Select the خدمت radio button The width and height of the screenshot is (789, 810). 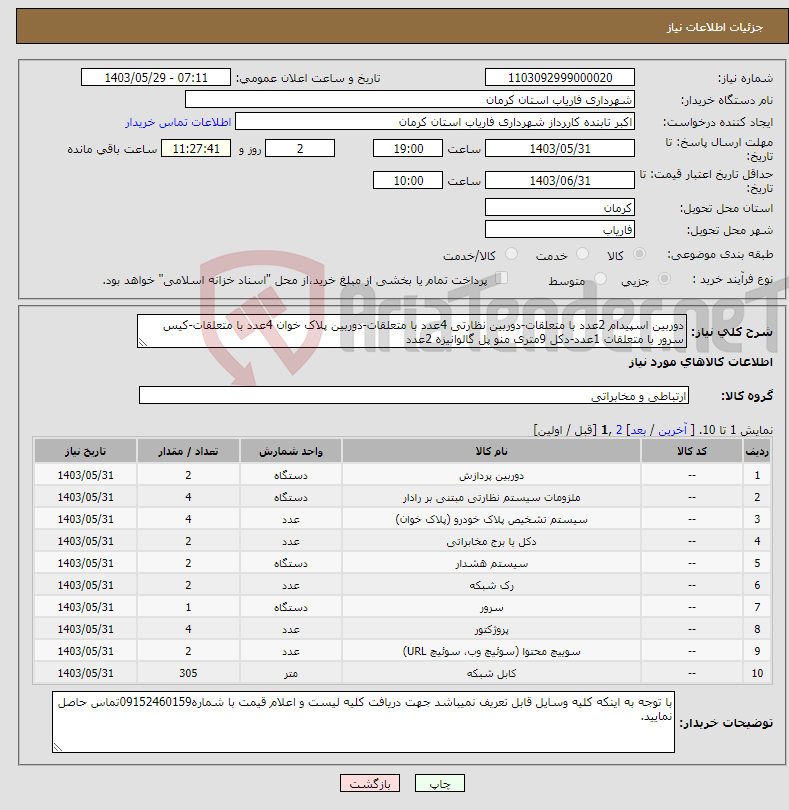pos(582,254)
